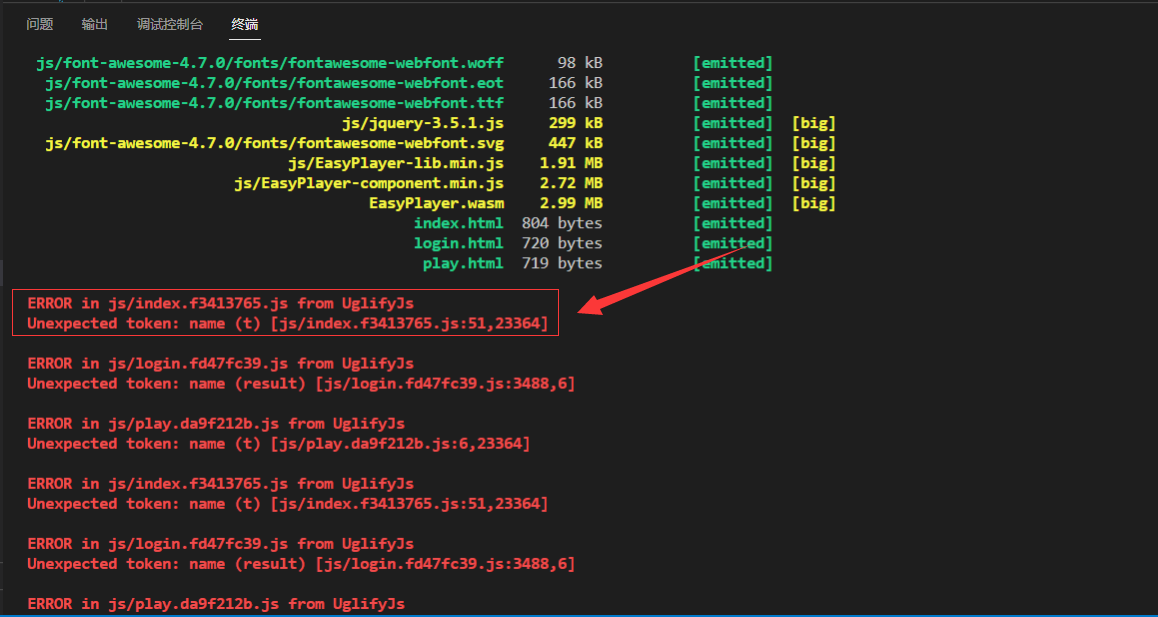Click [big] flag on EasyPlayer-component.min.js row
The image size is (1158, 617).
coord(814,183)
